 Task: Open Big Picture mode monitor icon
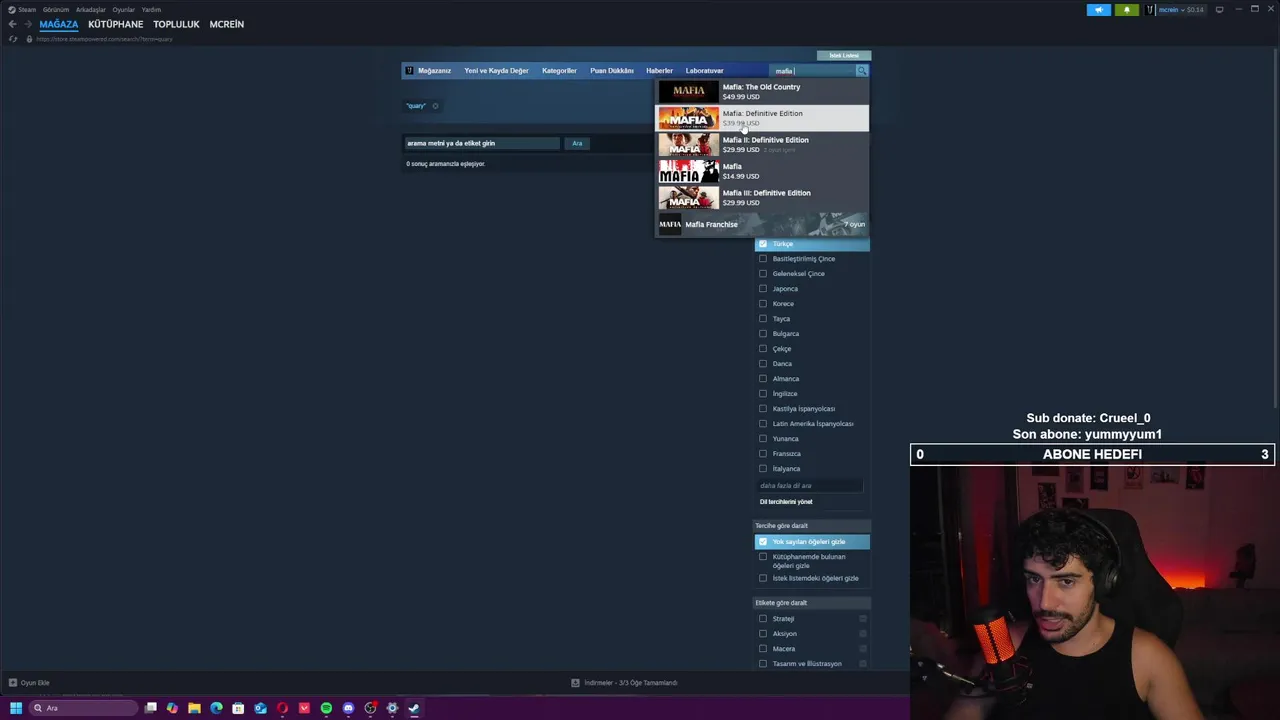click(1219, 10)
